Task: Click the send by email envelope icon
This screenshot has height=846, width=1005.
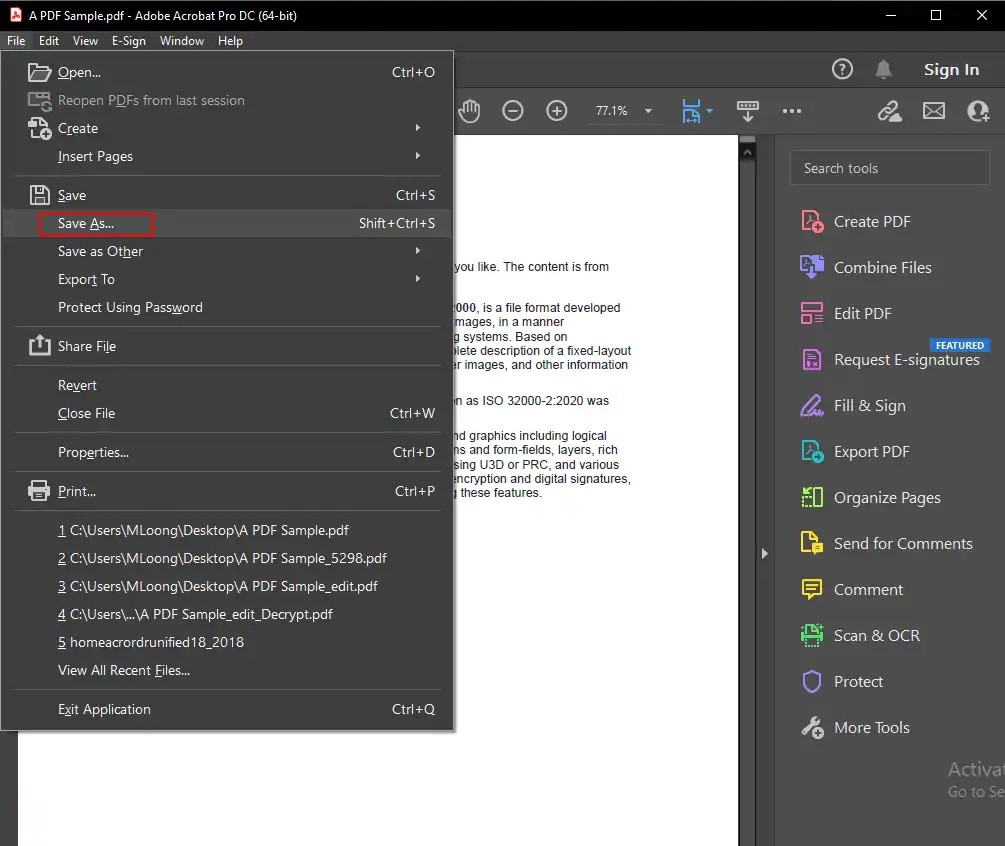Action: tap(933, 111)
